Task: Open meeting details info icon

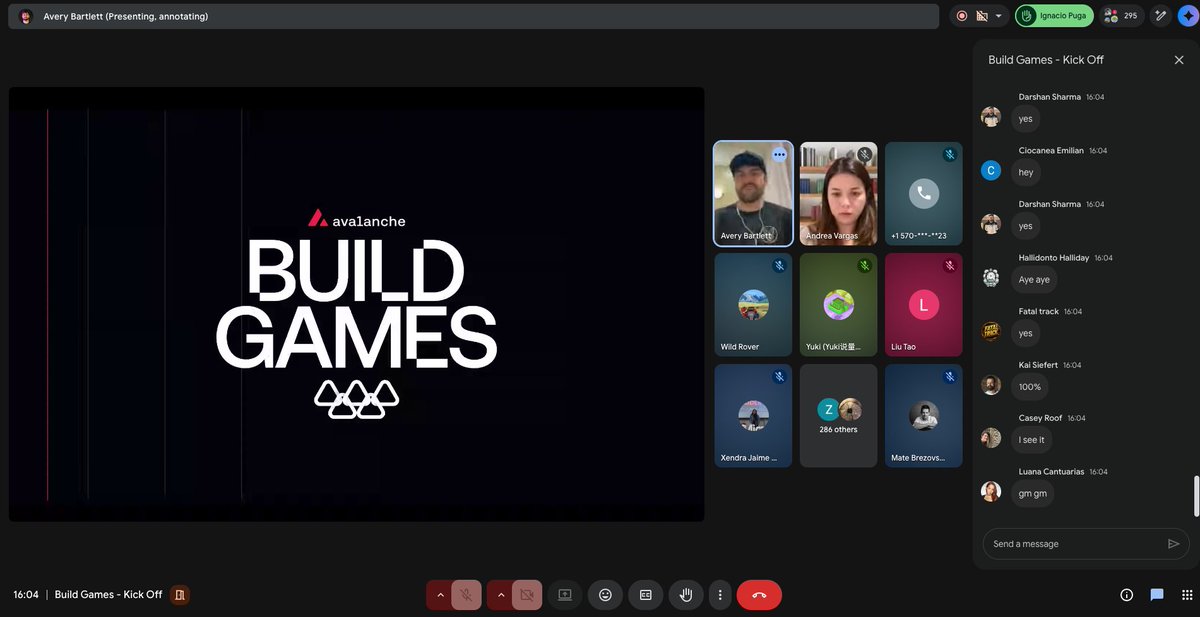Action: [x=1127, y=595]
